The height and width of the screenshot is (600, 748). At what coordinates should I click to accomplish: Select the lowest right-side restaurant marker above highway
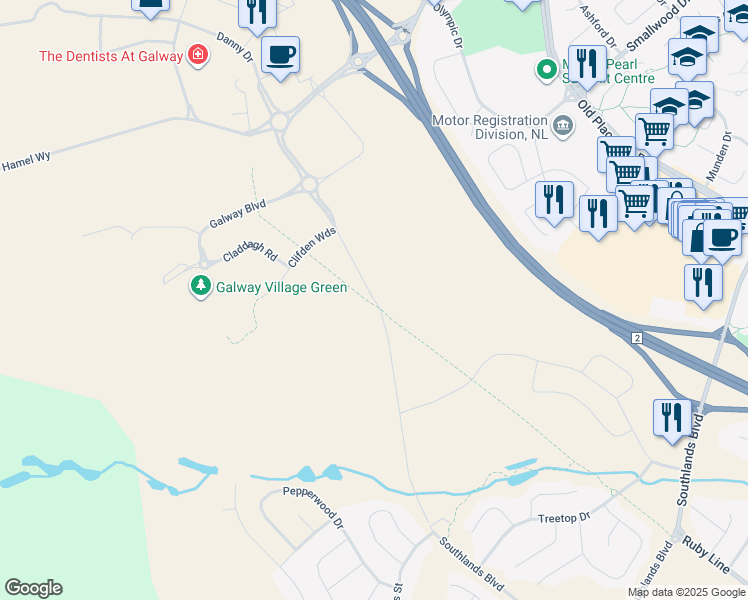[x=703, y=285]
